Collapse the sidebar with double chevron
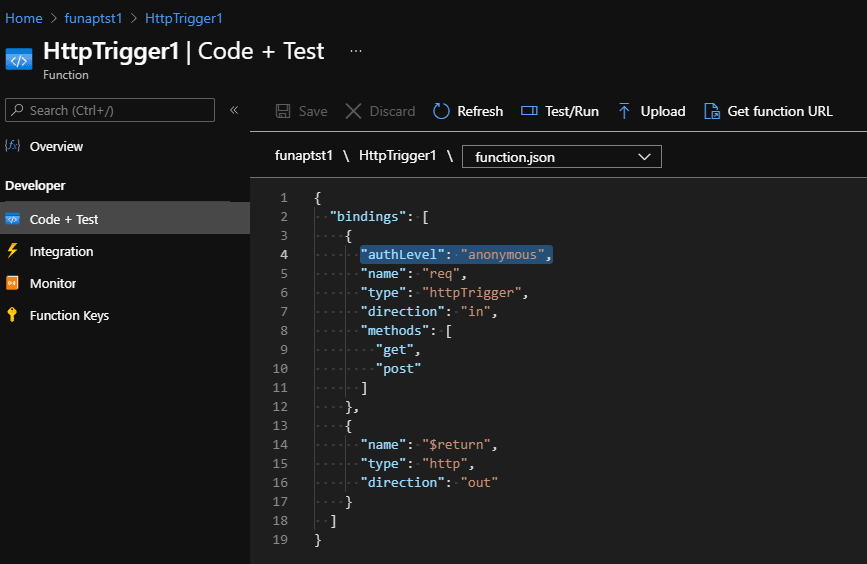This screenshot has height=564, width=867. [x=234, y=110]
